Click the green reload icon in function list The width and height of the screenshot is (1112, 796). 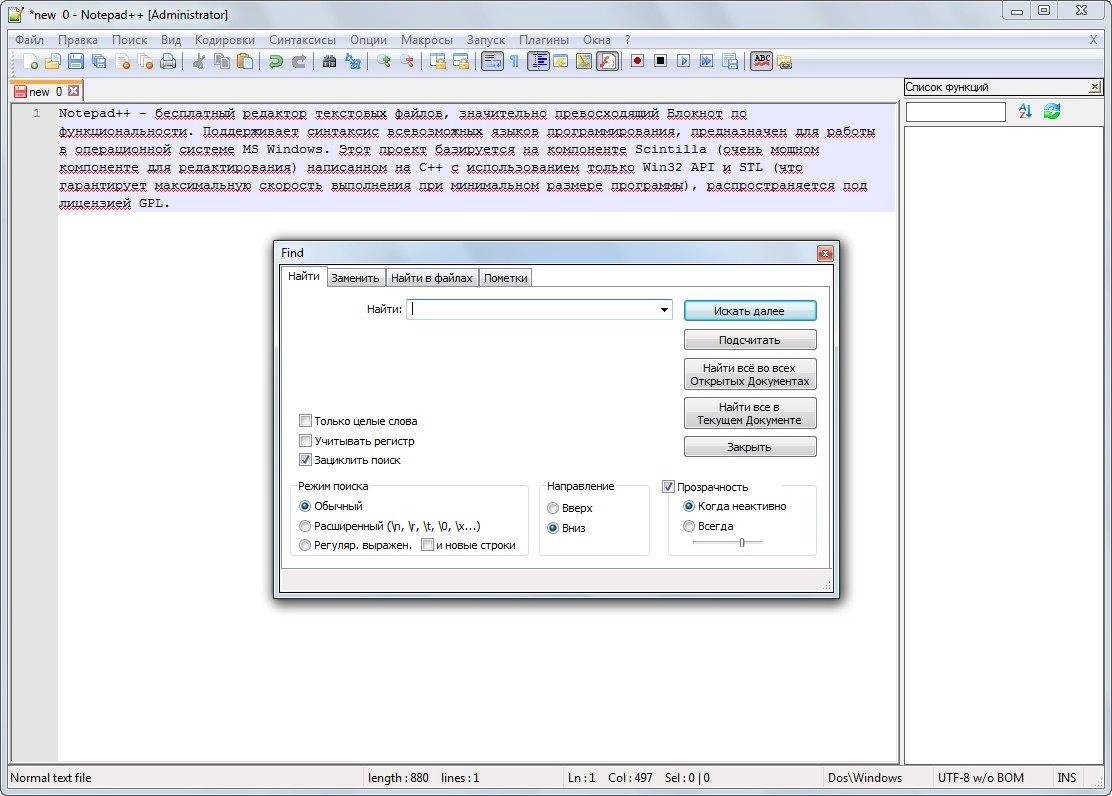tap(1052, 111)
